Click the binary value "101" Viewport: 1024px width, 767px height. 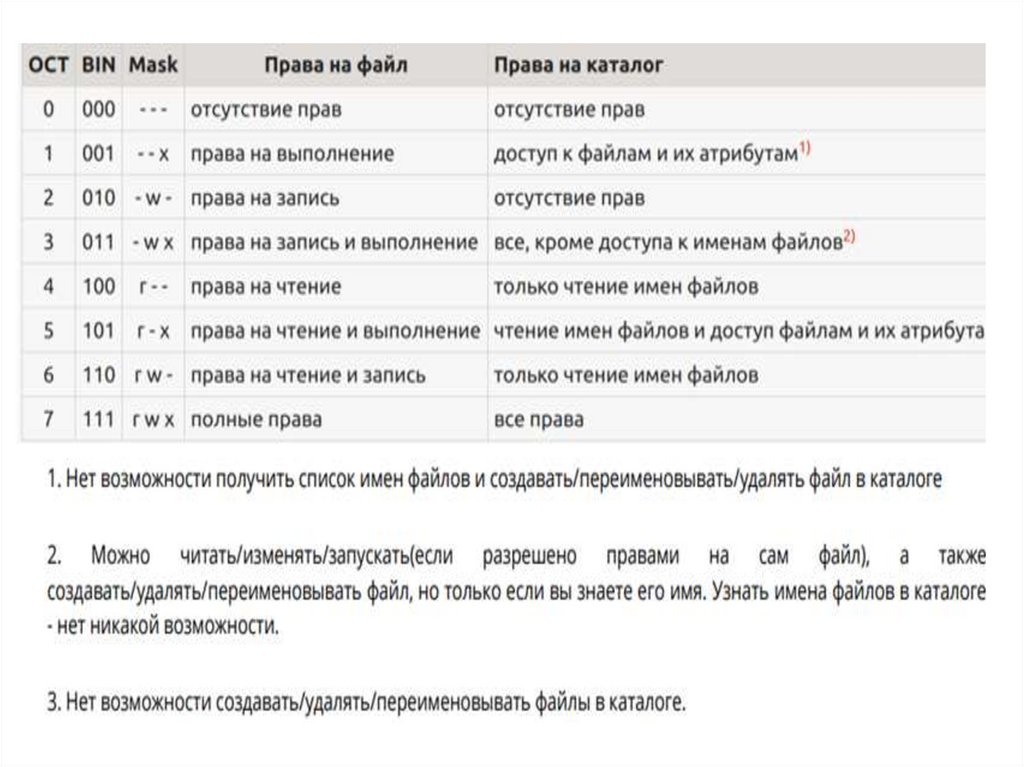(x=99, y=330)
